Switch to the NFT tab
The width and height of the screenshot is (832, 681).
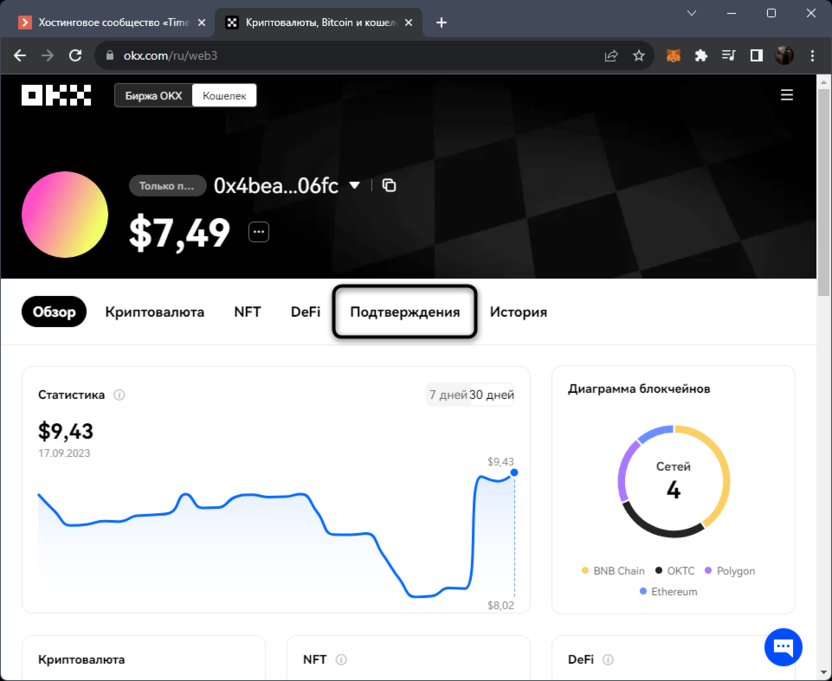pyautogui.click(x=247, y=312)
